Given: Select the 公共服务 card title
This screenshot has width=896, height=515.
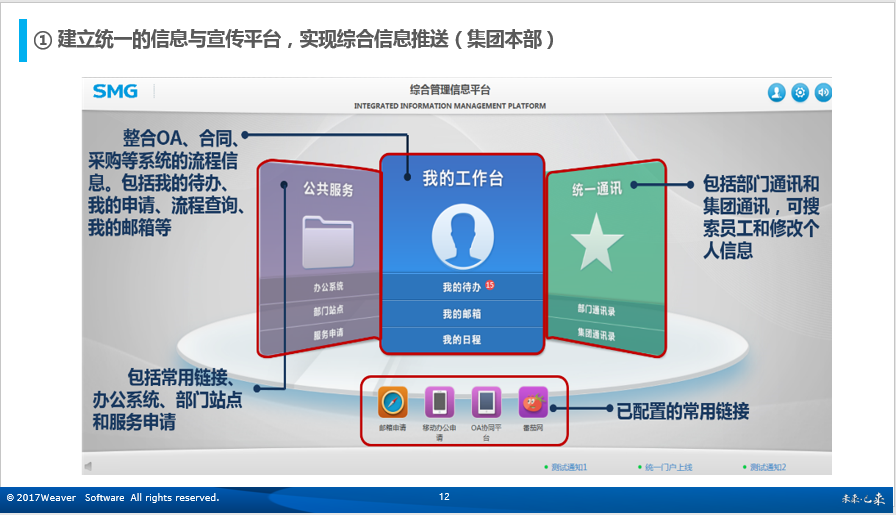Looking at the screenshot, I should tap(328, 189).
